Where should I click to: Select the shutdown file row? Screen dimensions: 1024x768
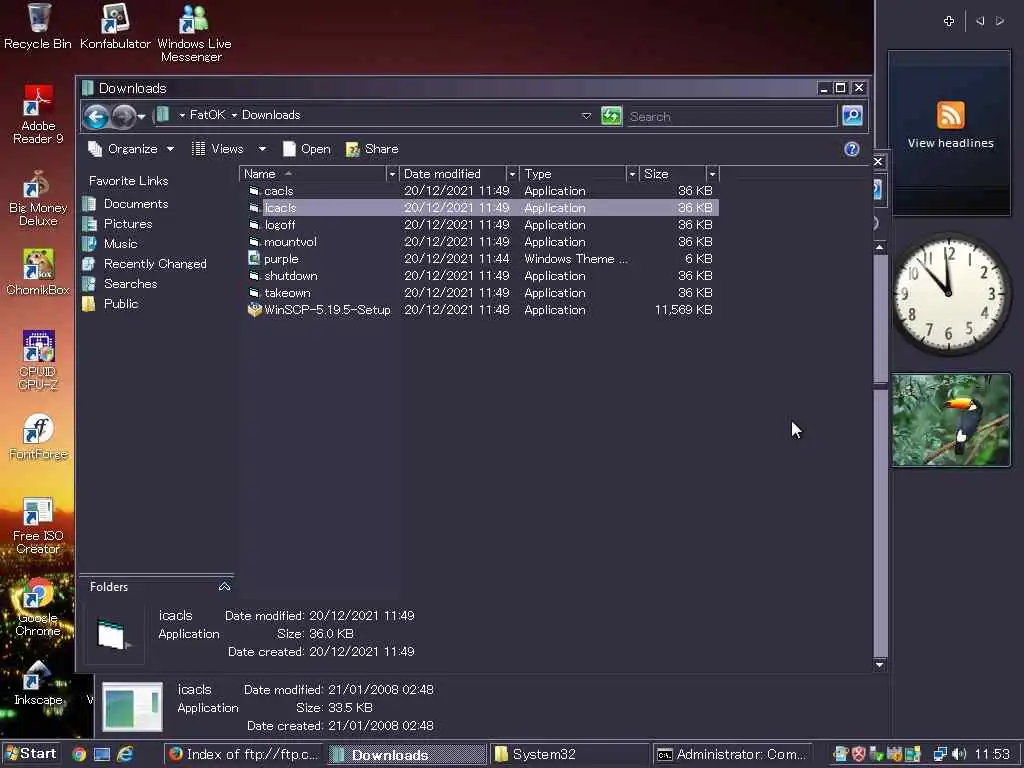[480, 276]
